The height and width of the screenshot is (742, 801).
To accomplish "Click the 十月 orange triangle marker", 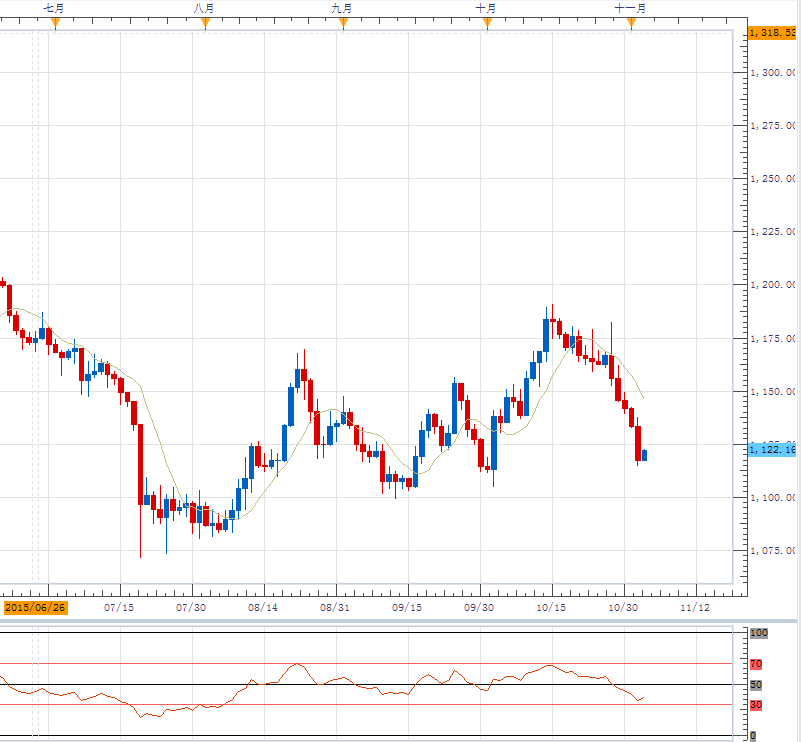I will pos(487,24).
